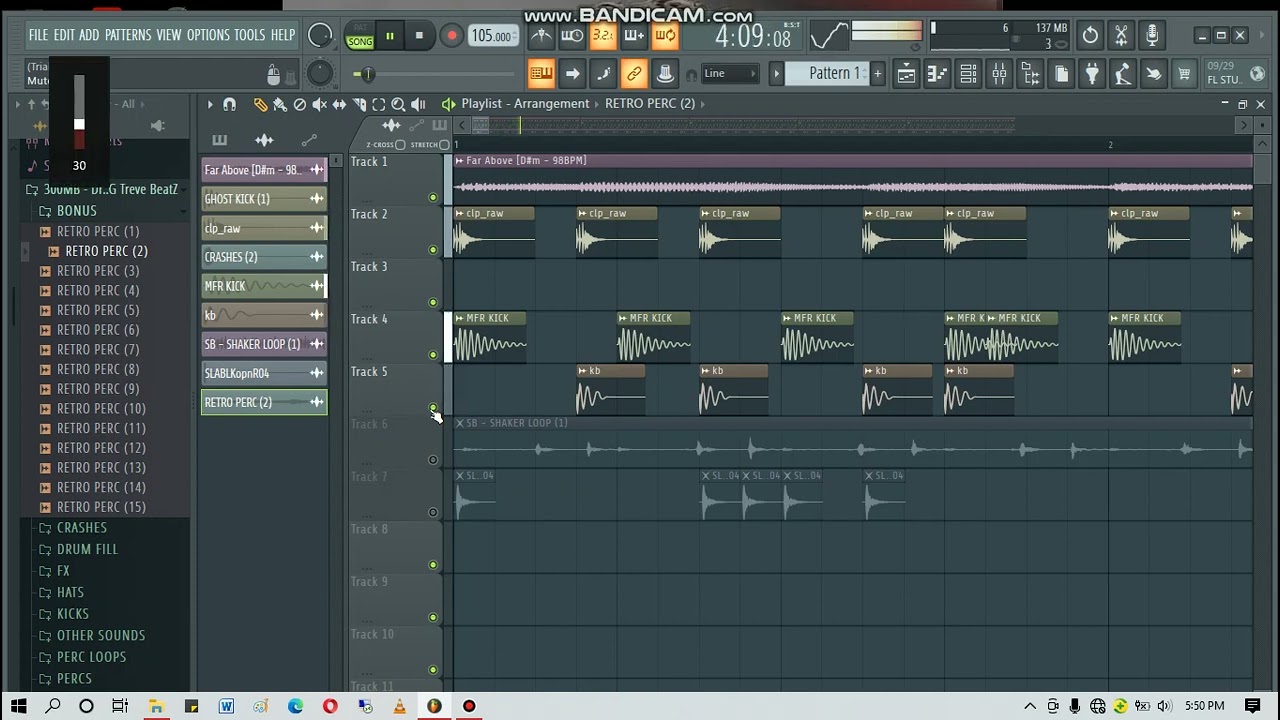The height and width of the screenshot is (720, 1280).
Task: Select SB - SHAKER LOOP (1) in picker
Action: [x=264, y=344]
